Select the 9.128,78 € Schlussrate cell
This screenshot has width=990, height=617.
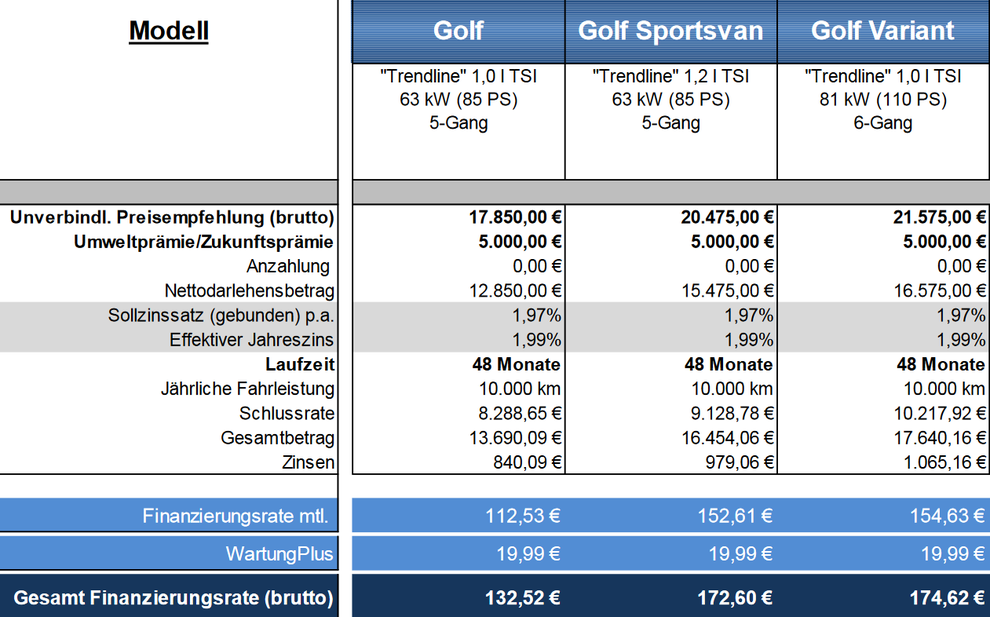coord(732,413)
